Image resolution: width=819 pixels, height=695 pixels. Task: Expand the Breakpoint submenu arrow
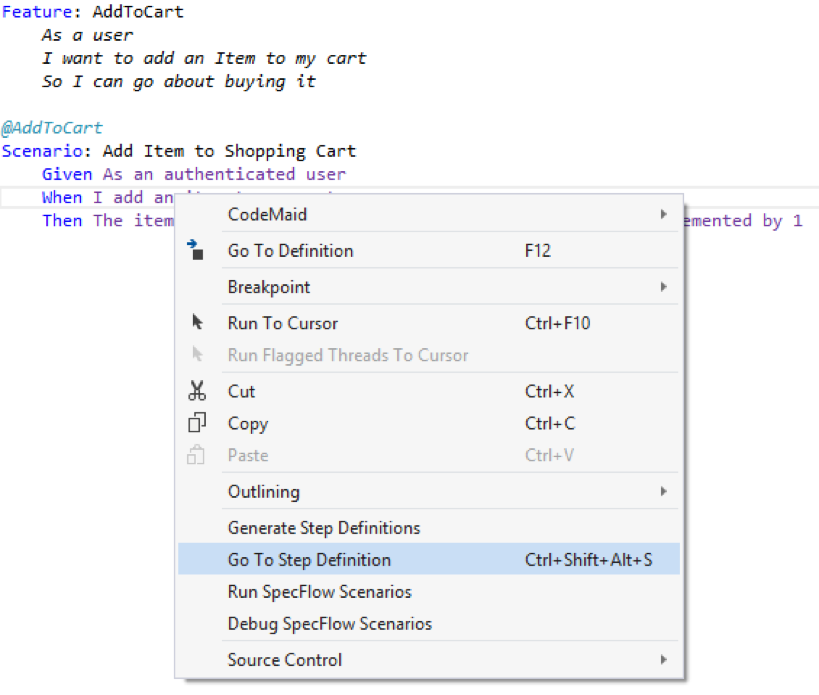[x=663, y=287]
